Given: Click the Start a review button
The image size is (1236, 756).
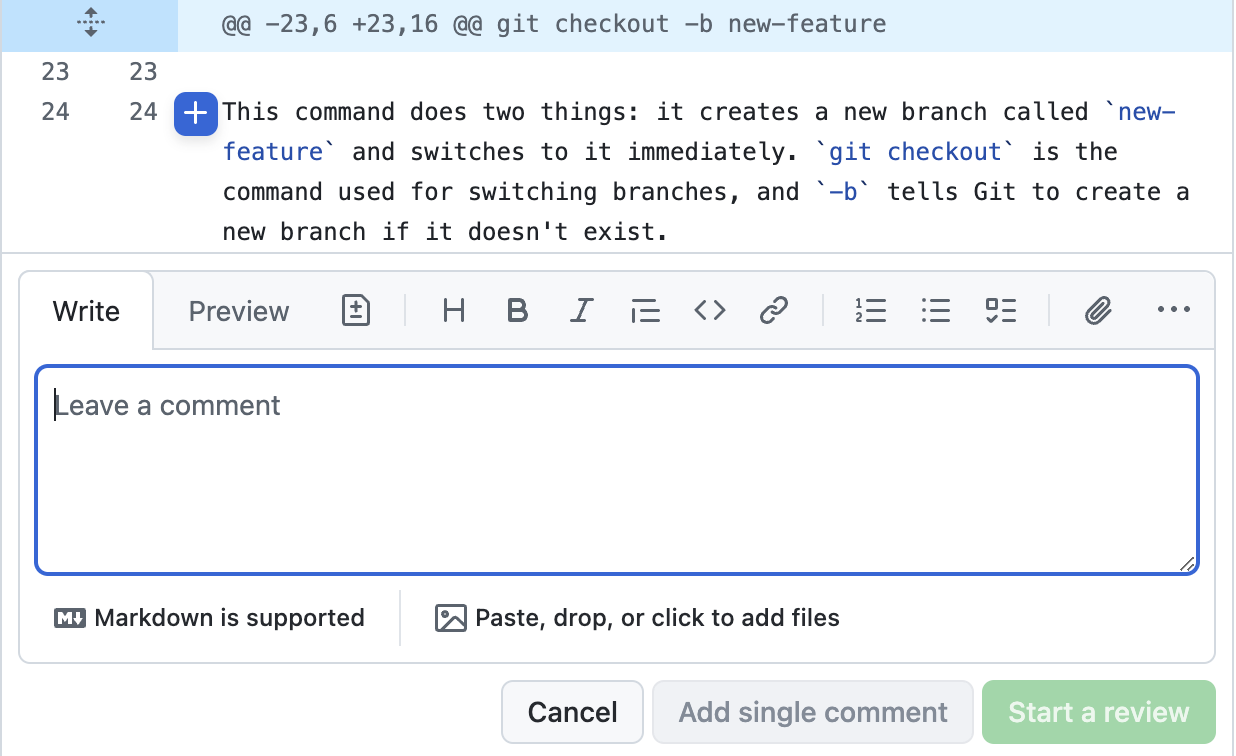Looking at the screenshot, I should pos(1098,712).
